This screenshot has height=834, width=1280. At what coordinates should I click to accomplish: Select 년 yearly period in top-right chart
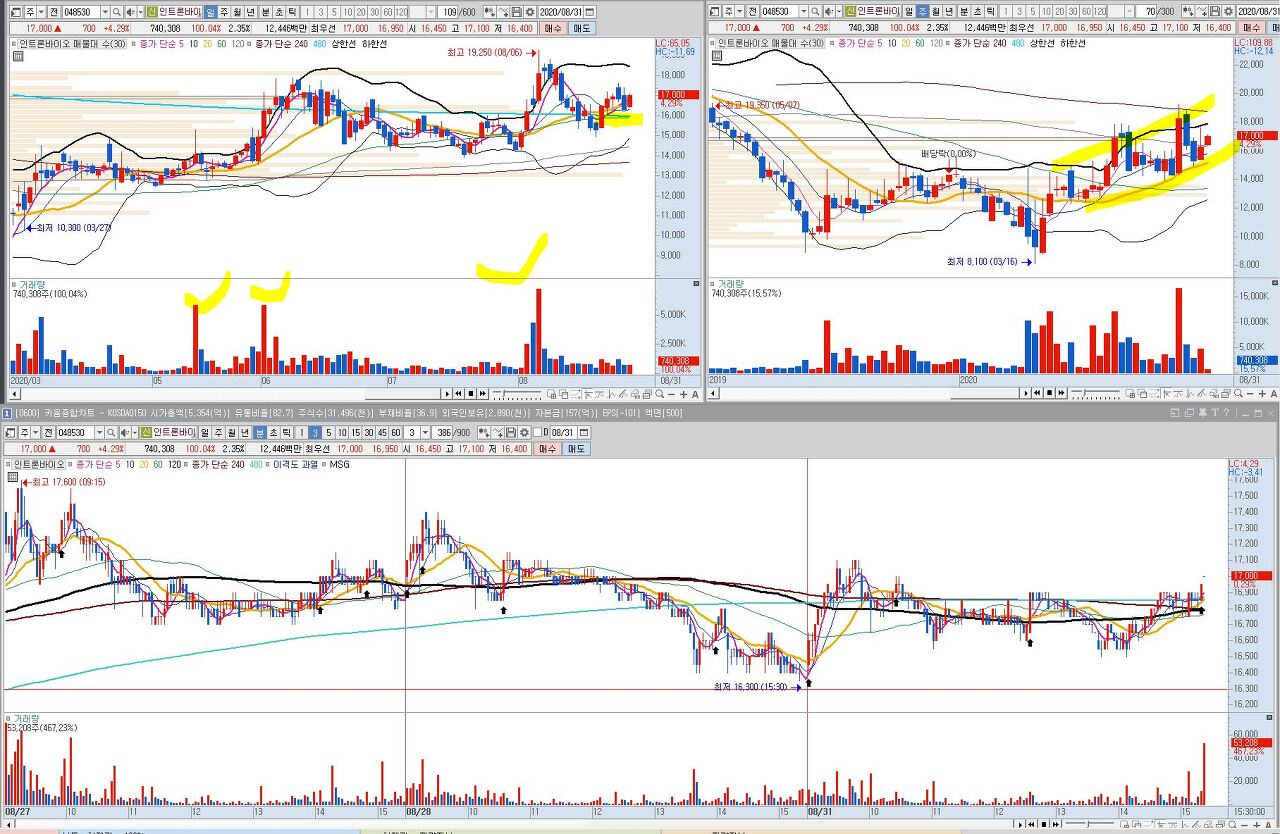[949, 11]
